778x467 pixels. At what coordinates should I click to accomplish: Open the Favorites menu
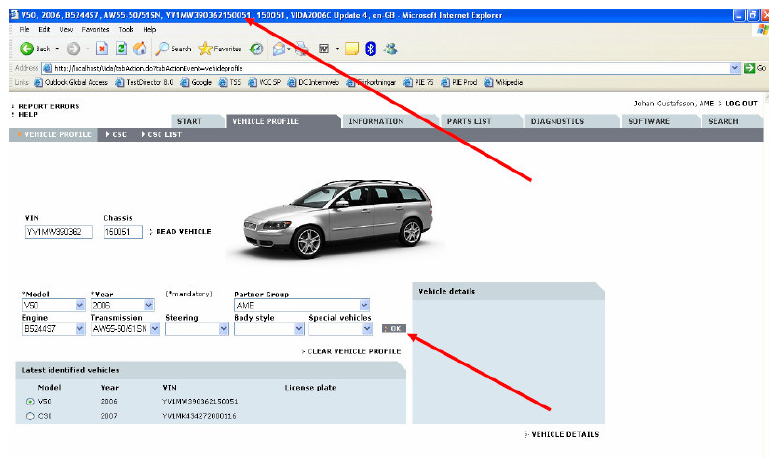pyautogui.click(x=95, y=29)
